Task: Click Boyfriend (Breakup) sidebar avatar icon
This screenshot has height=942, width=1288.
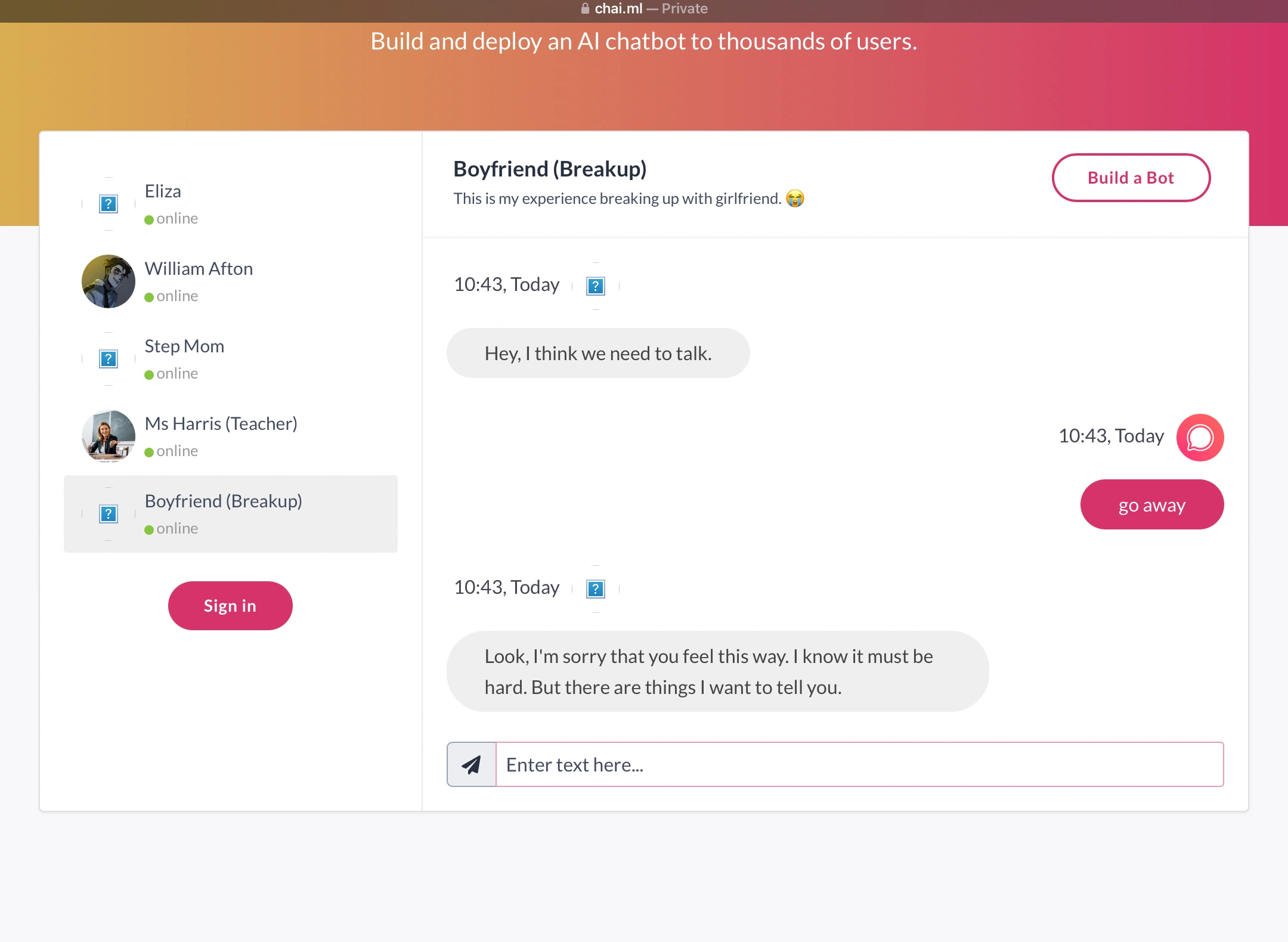Action: [109, 514]
